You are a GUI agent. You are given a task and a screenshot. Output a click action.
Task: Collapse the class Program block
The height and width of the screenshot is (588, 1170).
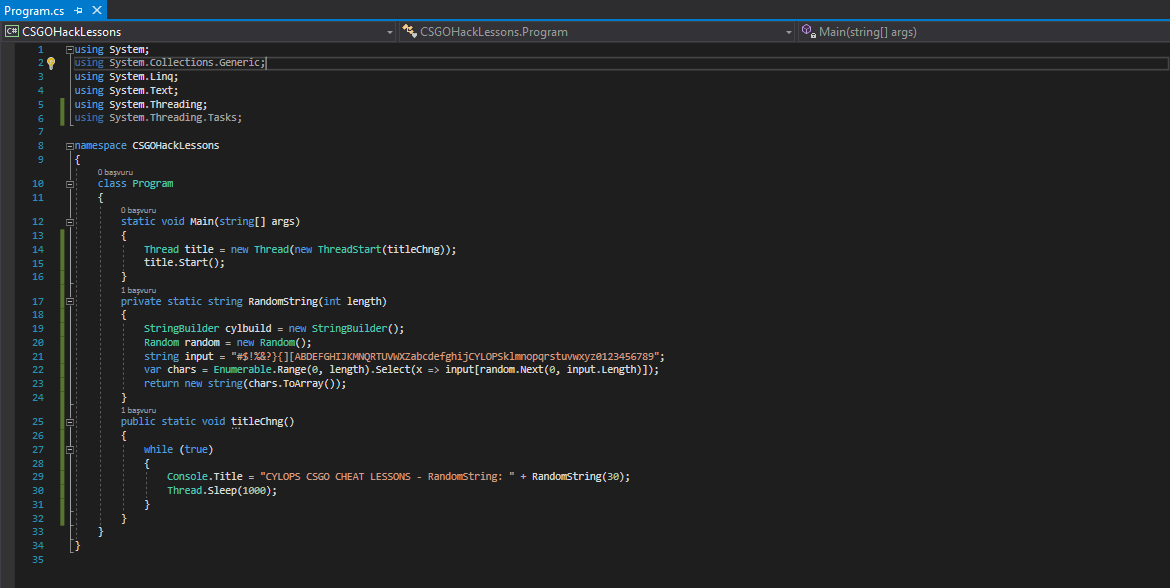[69, 184]
